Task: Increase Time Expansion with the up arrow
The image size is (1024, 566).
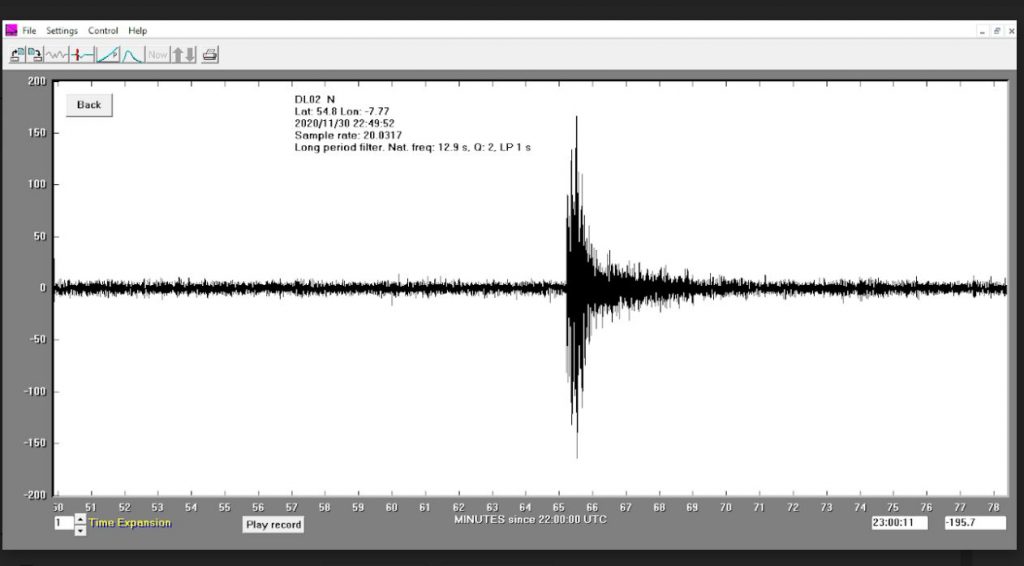Action: coord(81,518)
